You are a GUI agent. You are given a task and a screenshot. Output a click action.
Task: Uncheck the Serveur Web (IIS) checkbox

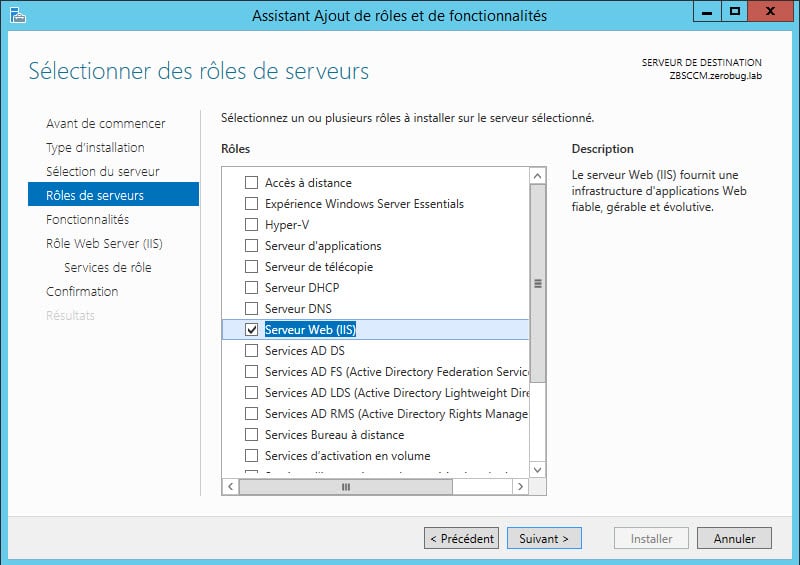click(252, 330)
